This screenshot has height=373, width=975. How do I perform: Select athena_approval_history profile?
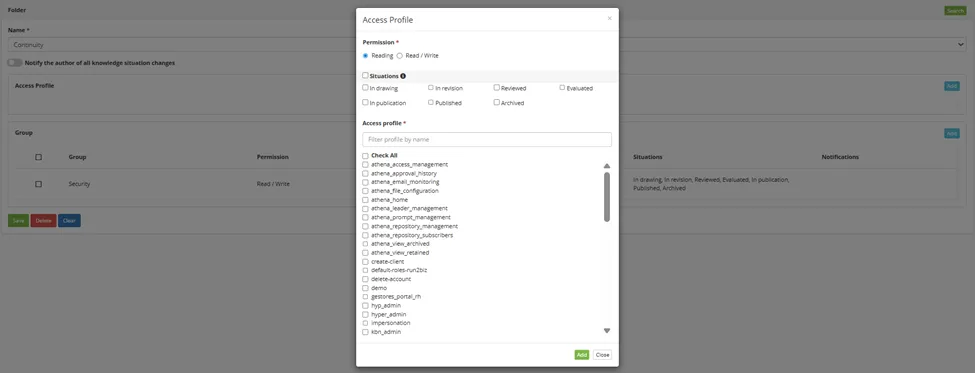(x=366, y=173)
